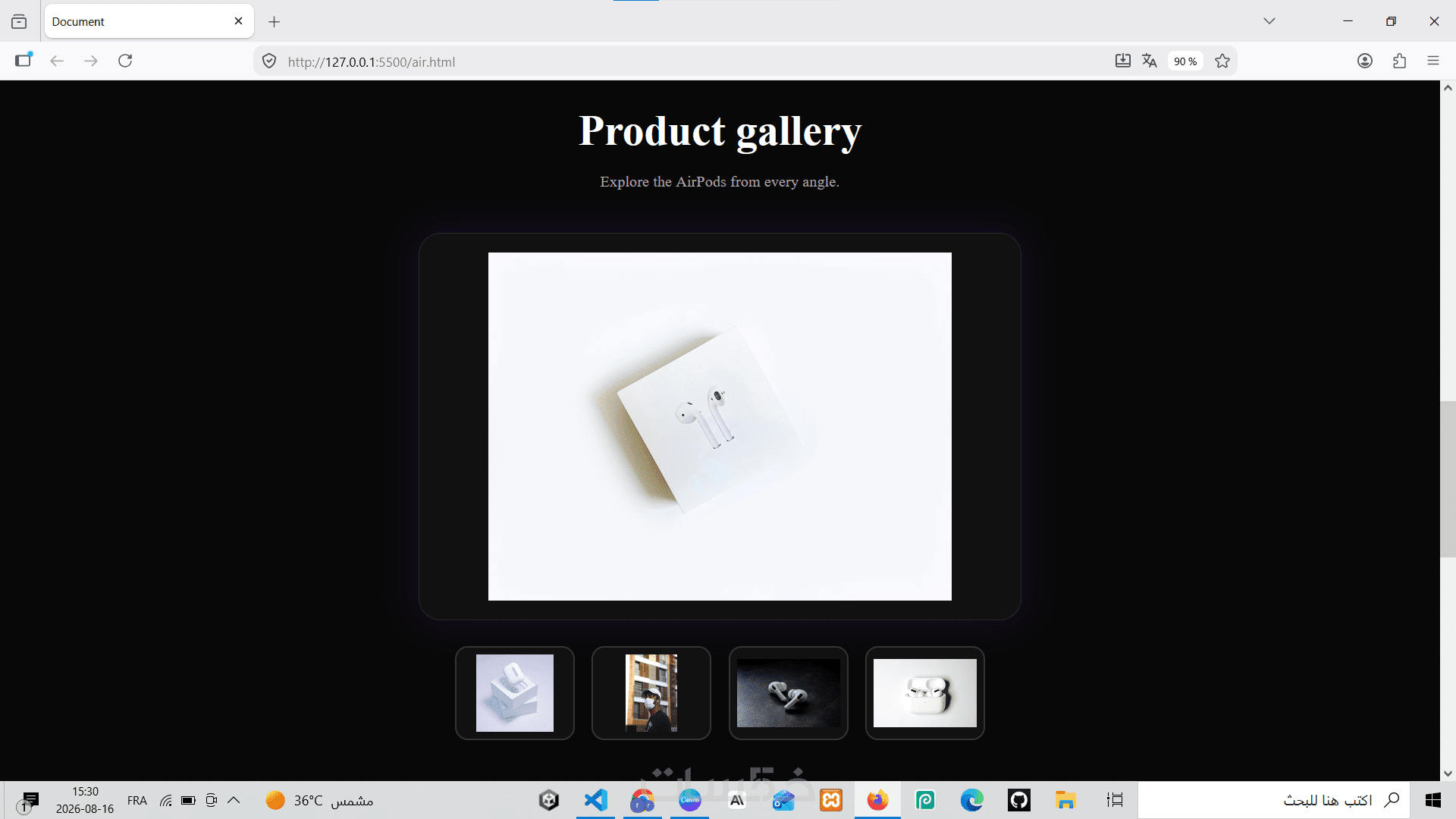Viewport: 1456px width, 819px height.
Task: Open the Windows Start menu
Action: coord(1433,800)
